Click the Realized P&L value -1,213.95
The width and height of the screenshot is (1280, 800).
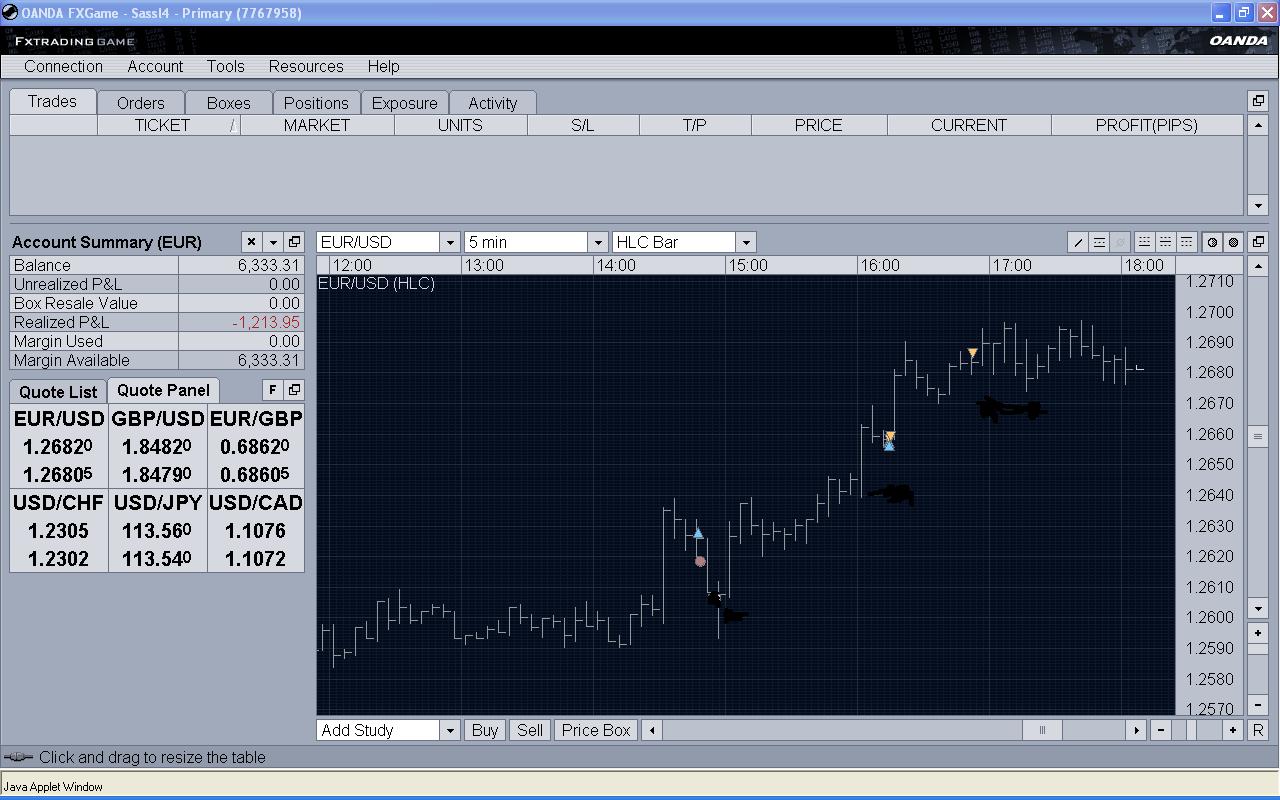click(x=266, y=322)
